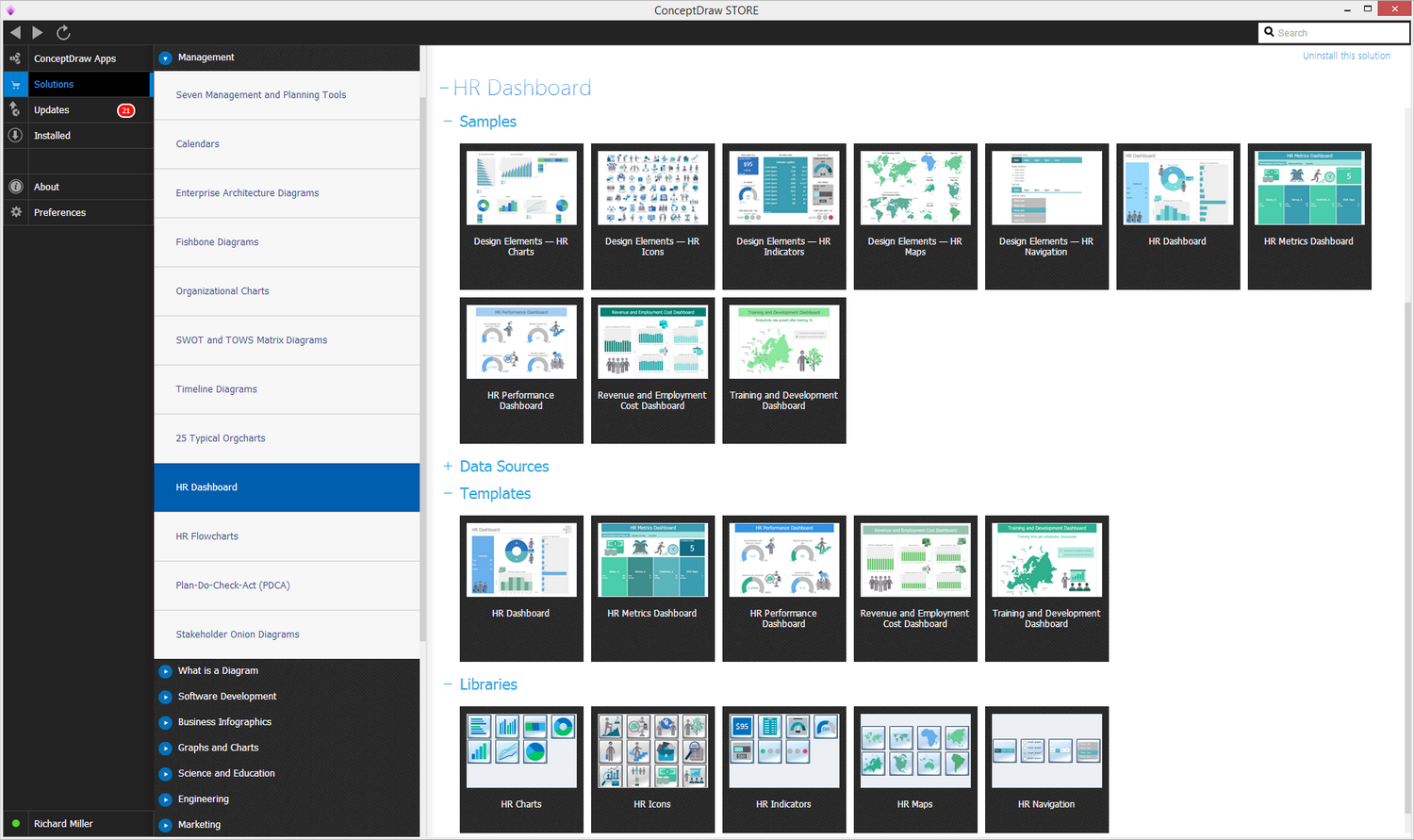Viewport: 1414px width, 840px height.
Task: Expand the Business Infographics category
Action: [165, 722]
